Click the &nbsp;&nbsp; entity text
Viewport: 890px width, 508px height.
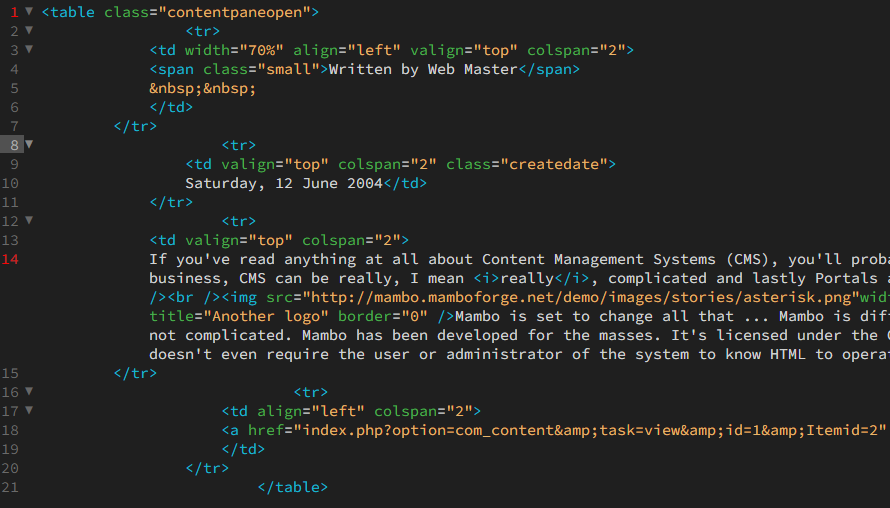pos(203,89)
